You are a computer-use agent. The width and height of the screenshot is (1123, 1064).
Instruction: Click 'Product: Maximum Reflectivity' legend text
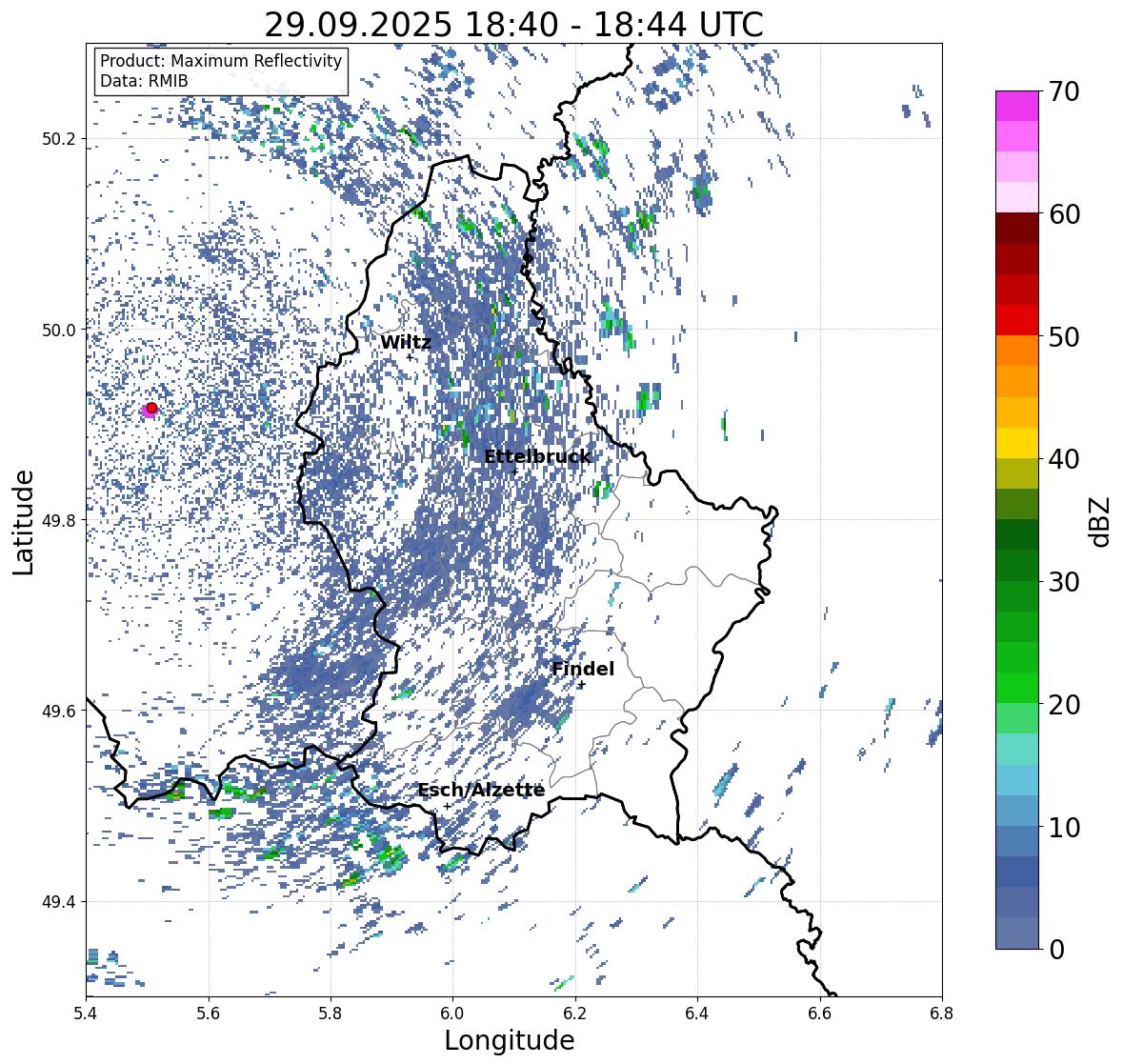point(221,61)
